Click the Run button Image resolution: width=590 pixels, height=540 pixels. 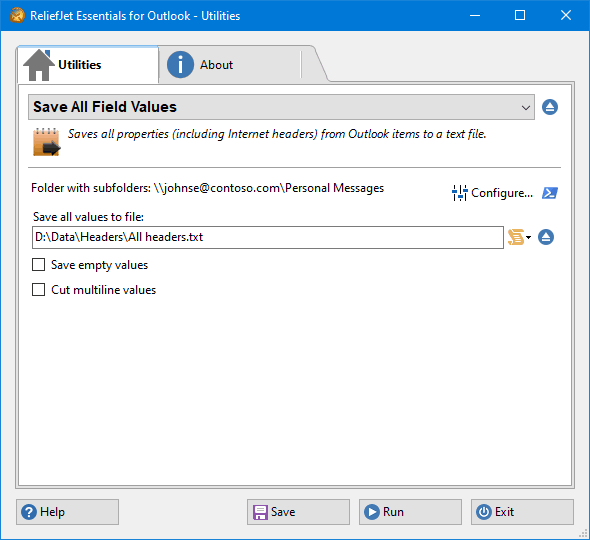point(410,512)
